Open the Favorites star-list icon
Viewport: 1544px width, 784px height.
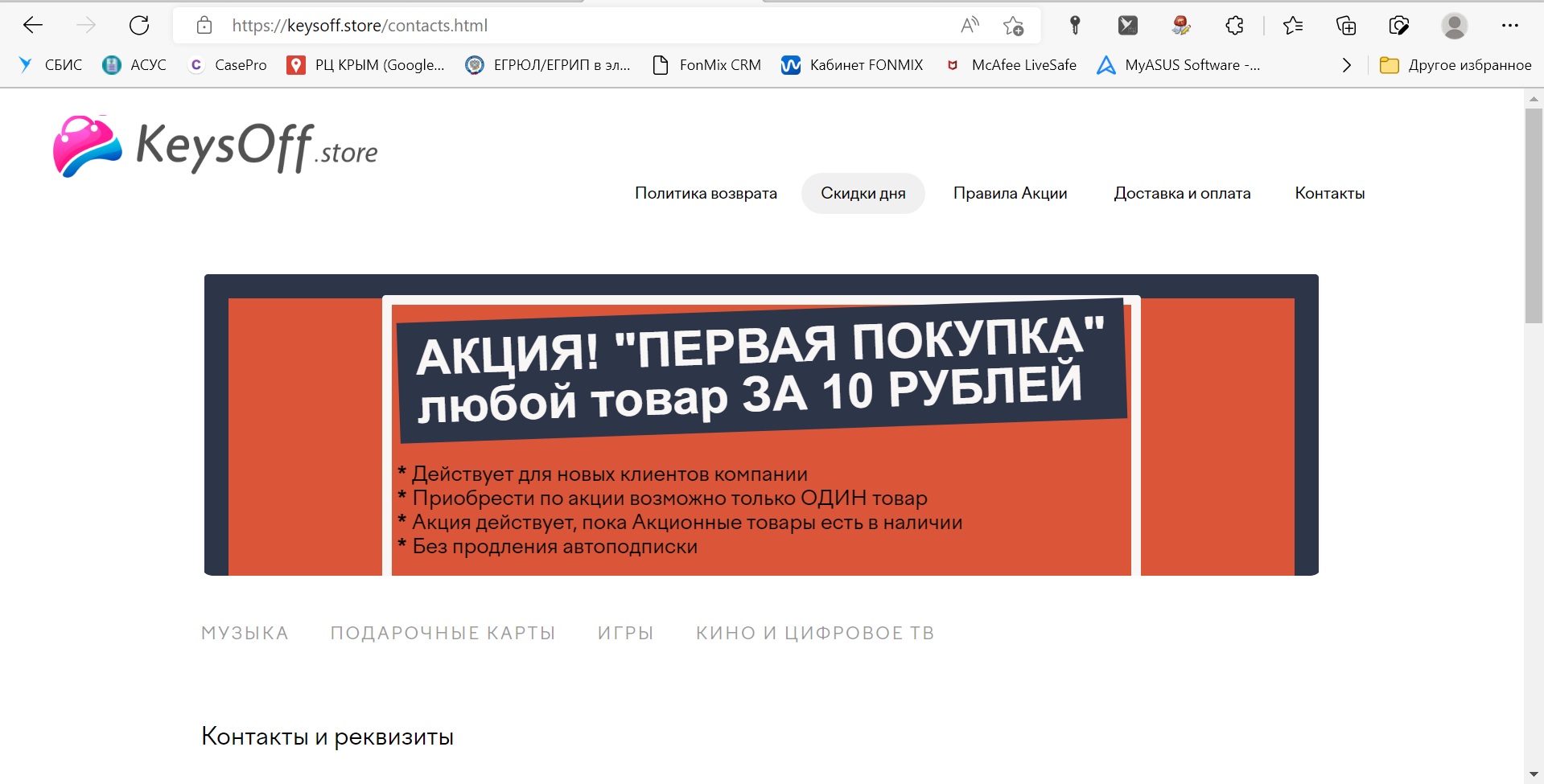(x=1293, y=26)
